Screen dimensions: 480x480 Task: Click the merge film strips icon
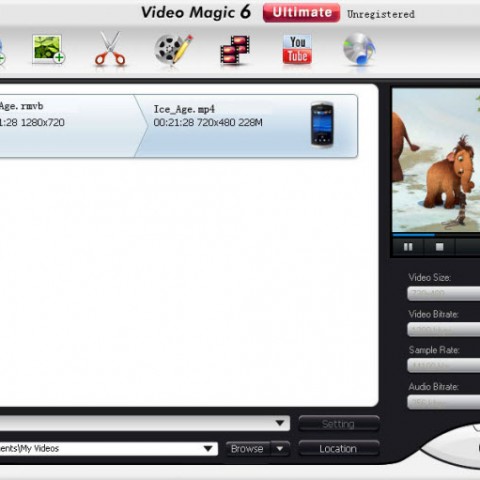(235, 49)
